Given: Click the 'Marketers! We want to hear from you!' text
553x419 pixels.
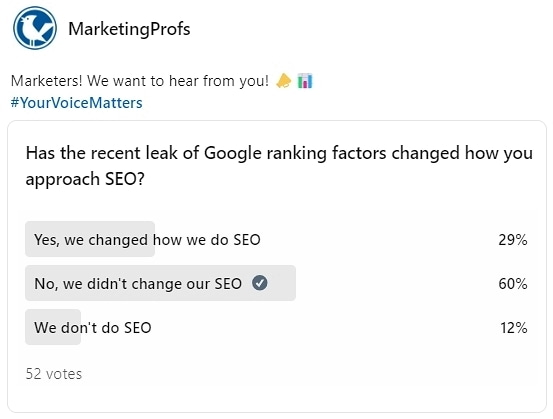Looking at the screenshot, I should [140, 81].
